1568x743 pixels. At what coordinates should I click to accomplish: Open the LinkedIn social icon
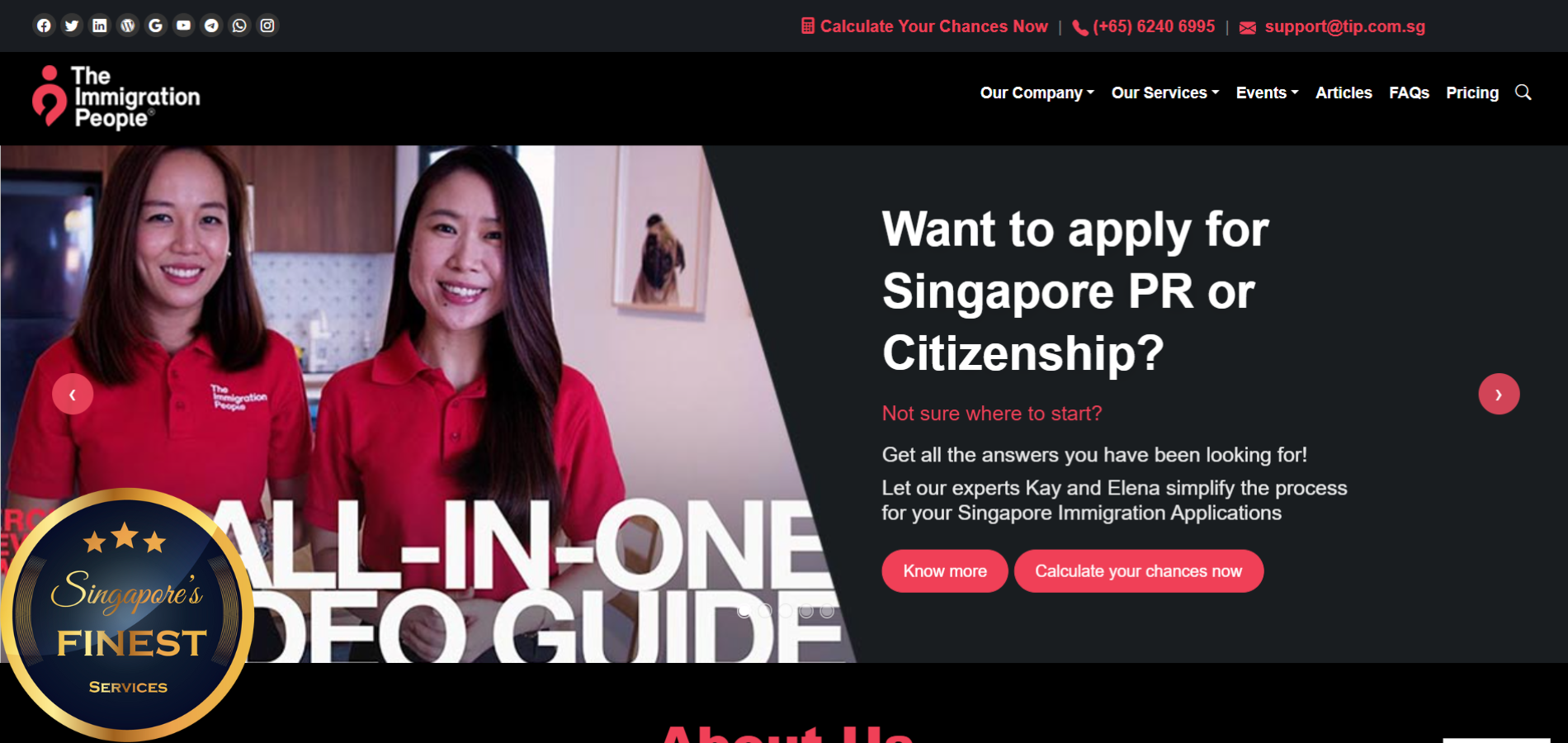pyautogui.click(x=100, y=26)
